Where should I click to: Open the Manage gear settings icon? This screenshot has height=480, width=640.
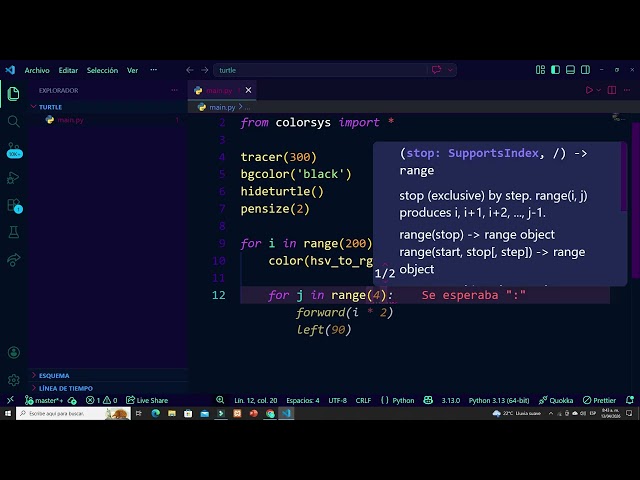13,380
